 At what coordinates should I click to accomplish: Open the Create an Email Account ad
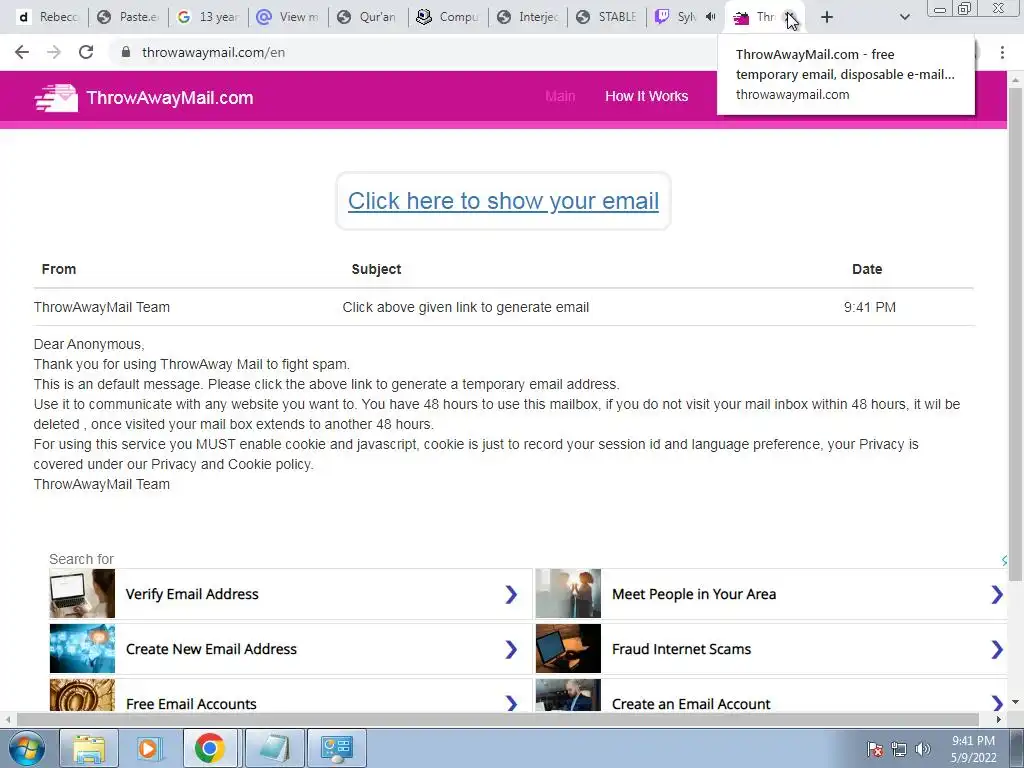771,696
